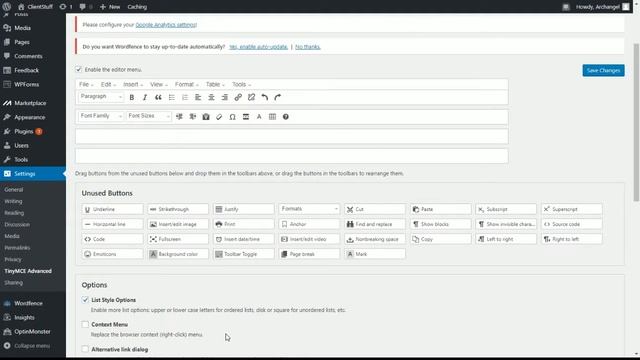The width and height of the screenshot is (640, 360).
Task: Click the Save Changes button
Action: [603, 70]
